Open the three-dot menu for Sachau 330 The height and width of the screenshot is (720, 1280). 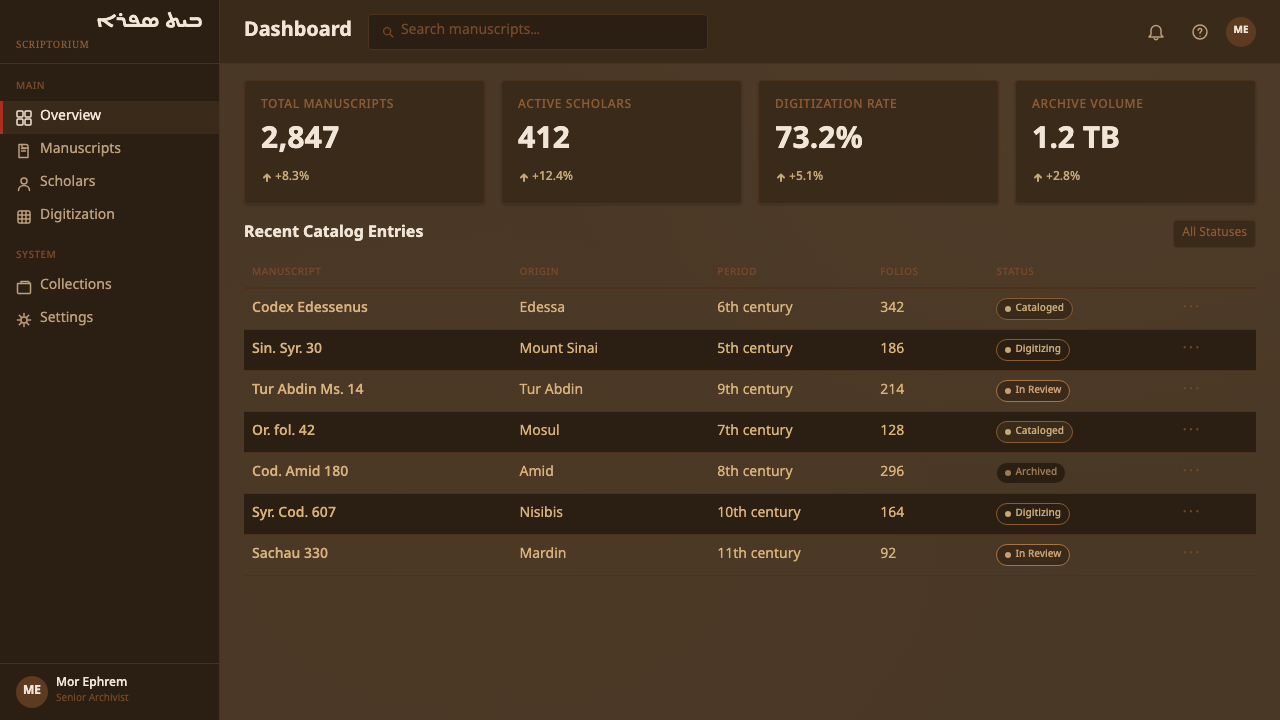tap(1191, 553)
